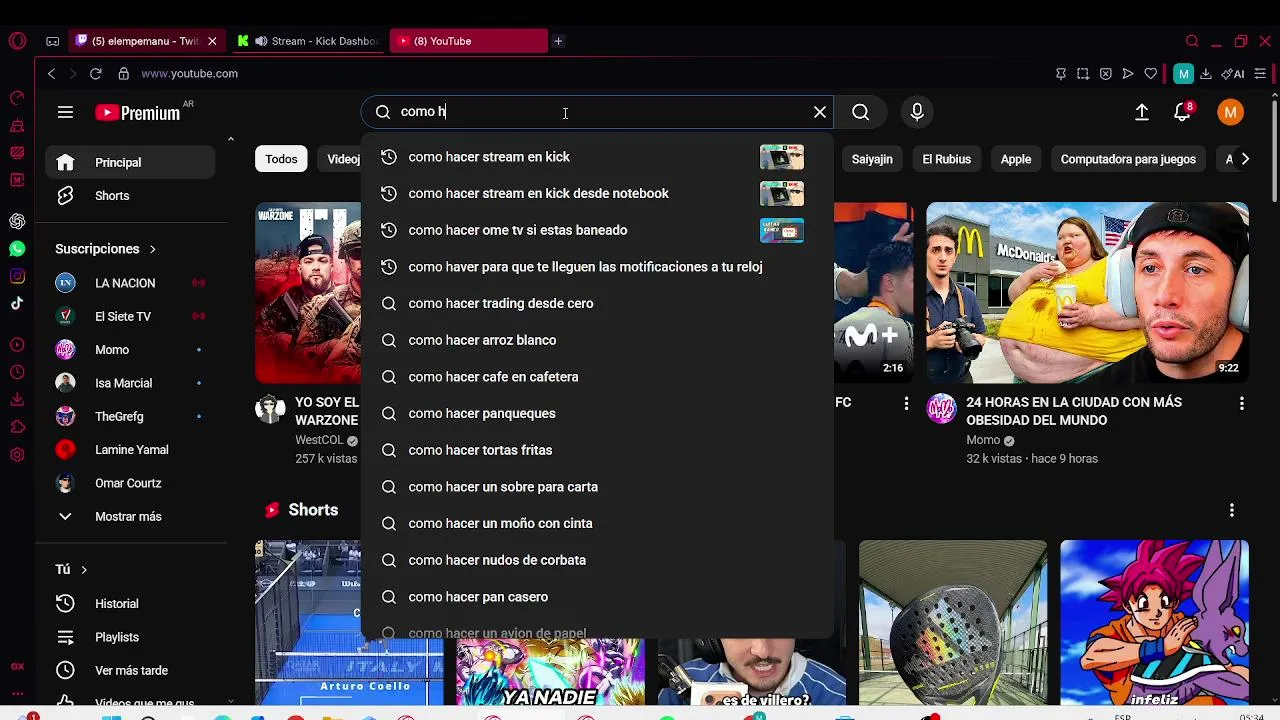The width and height of the screenshot is (1280, 720).
Task: Select the El Rubius filter chip
Action: click(946, 159)
